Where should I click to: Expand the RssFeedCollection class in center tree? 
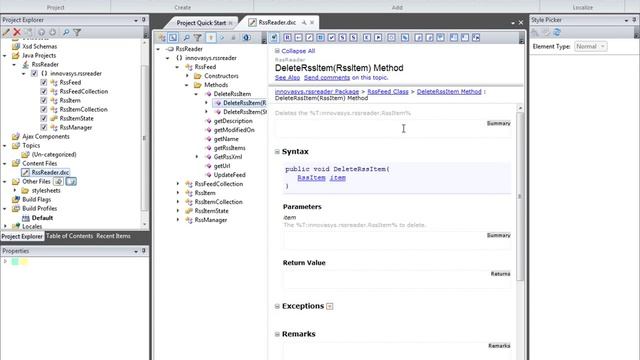pyautogui.click(x=178, y=184)
